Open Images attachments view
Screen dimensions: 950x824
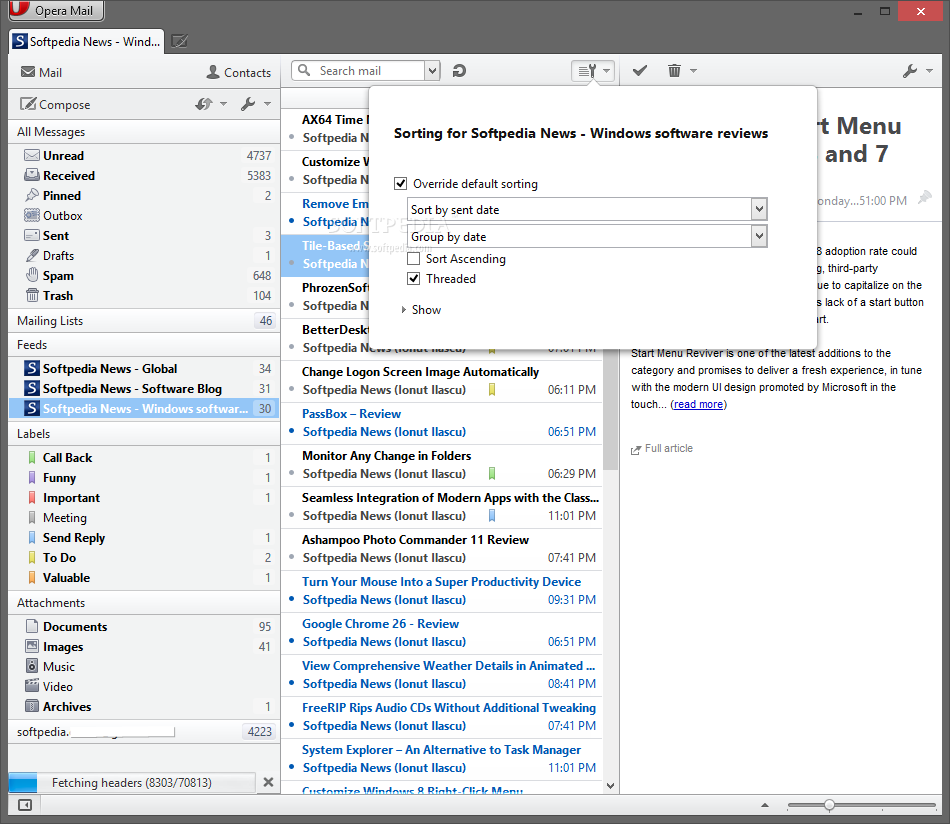(x=145, y=646)
